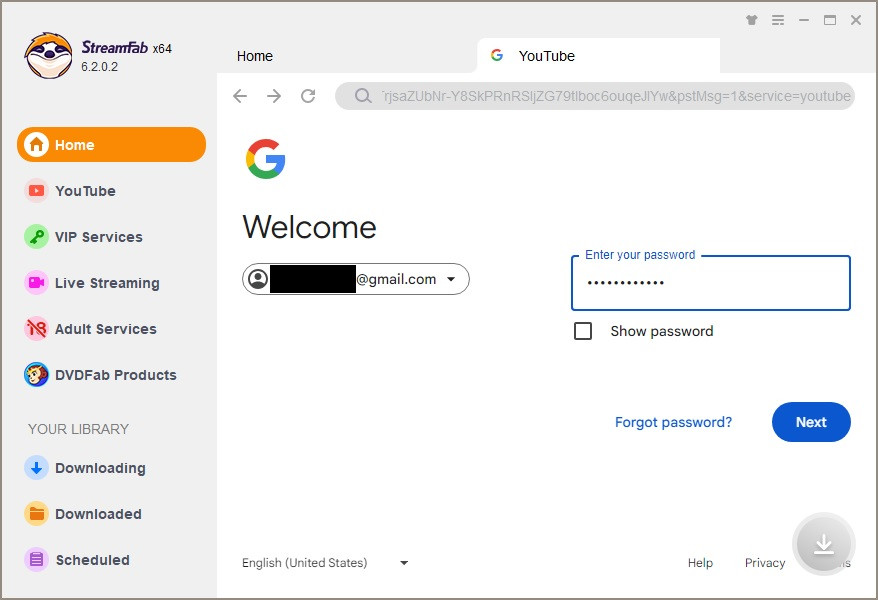Reload the page with refresh icon
Image resolution: width=878 pixels, height=600 pixels.
pos(308,96)
